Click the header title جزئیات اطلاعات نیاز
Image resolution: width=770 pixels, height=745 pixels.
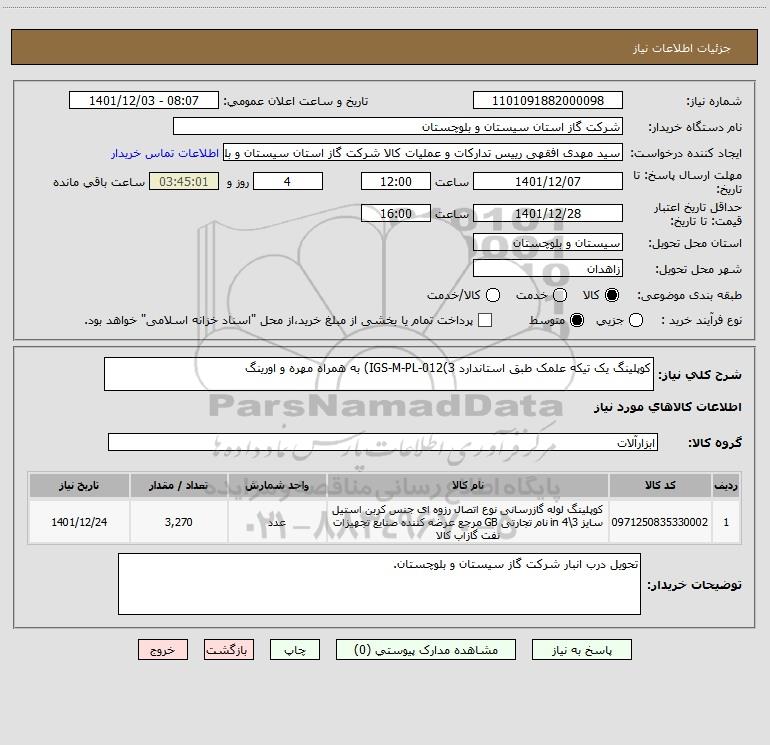point(682,48)
